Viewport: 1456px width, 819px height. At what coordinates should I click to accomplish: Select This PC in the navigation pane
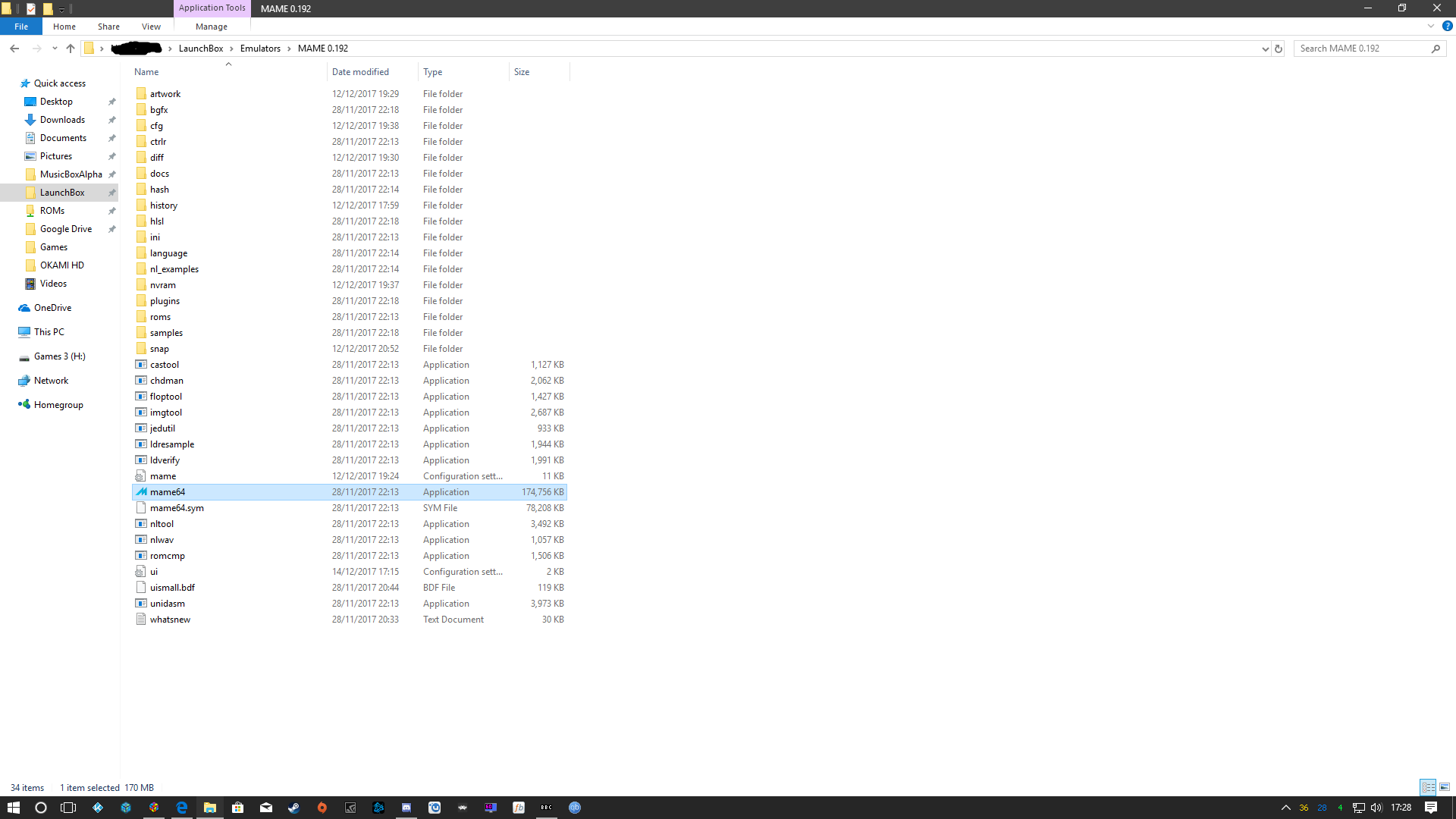coord(49,332)
